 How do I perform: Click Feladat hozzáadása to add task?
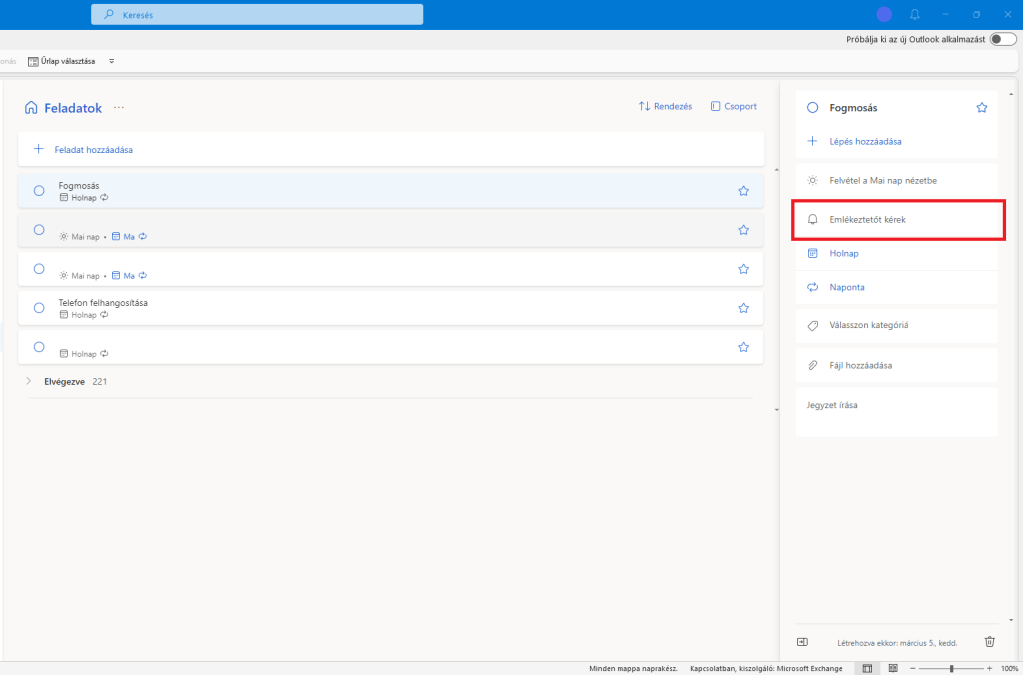click(x=93, y=149)
